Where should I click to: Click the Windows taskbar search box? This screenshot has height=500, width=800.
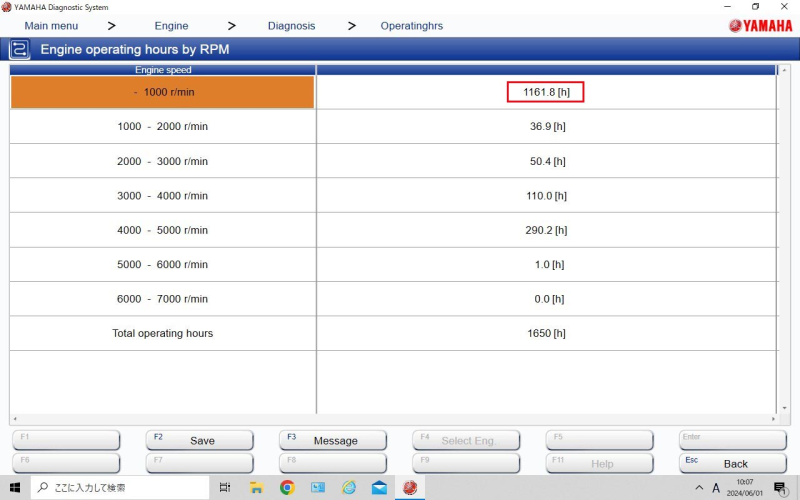coord(120,487)
